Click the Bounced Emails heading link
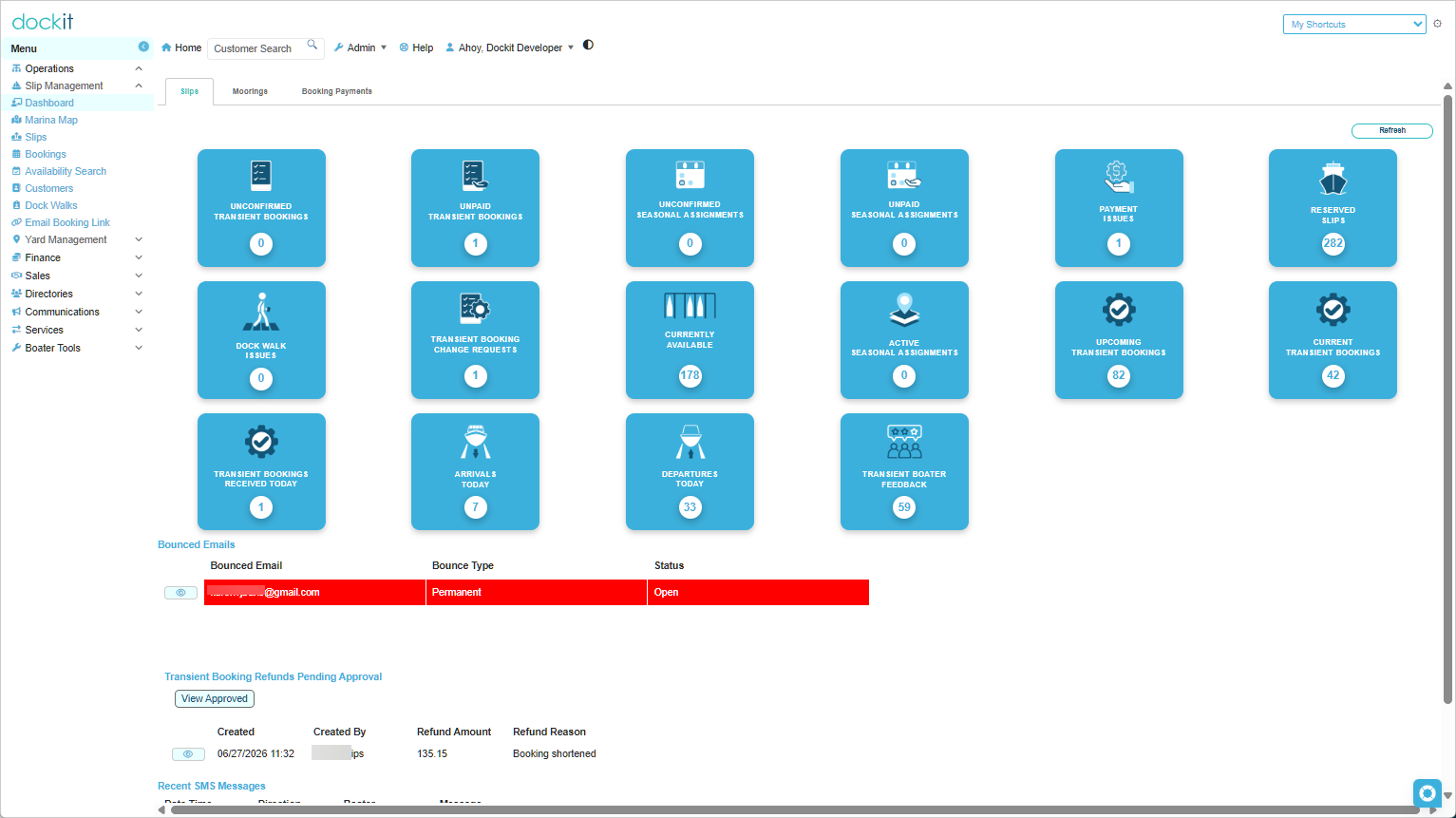Image resolution: width=1456 pixels, height=818 pixels. pyautogui.click(x=196, y=544)
